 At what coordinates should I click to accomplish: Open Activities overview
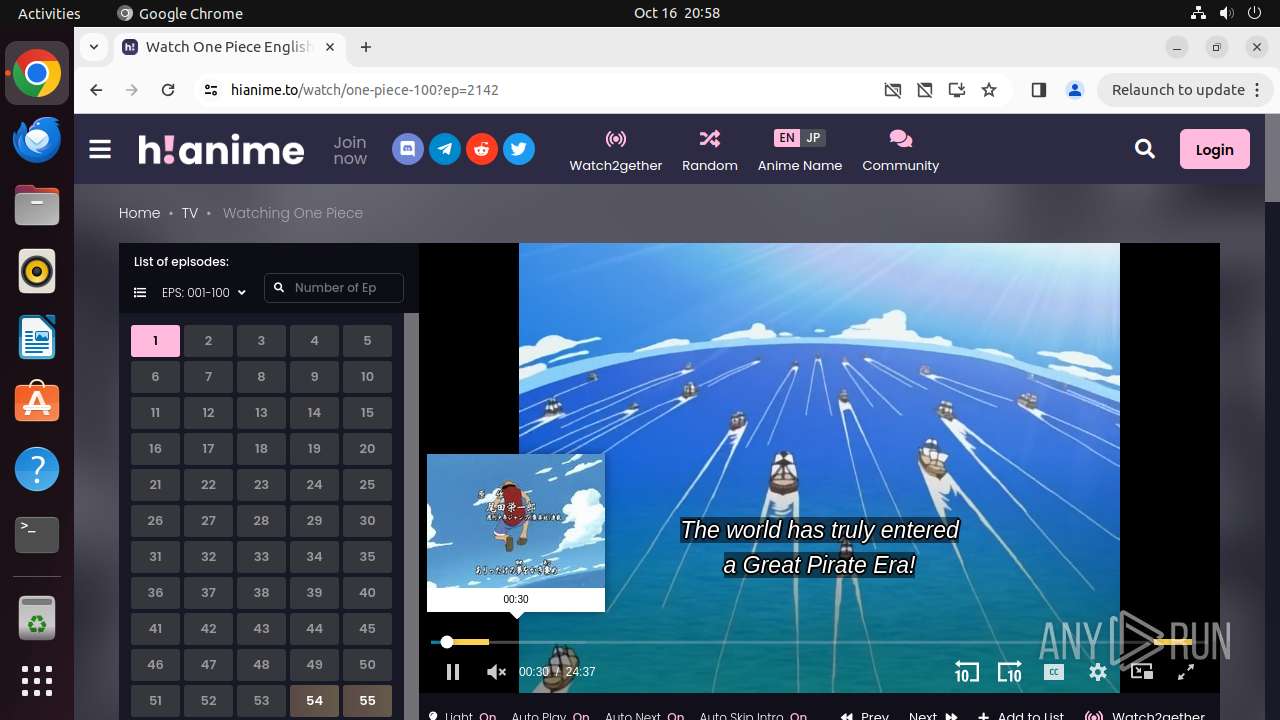pyautogui.click(x=49, y=13)
